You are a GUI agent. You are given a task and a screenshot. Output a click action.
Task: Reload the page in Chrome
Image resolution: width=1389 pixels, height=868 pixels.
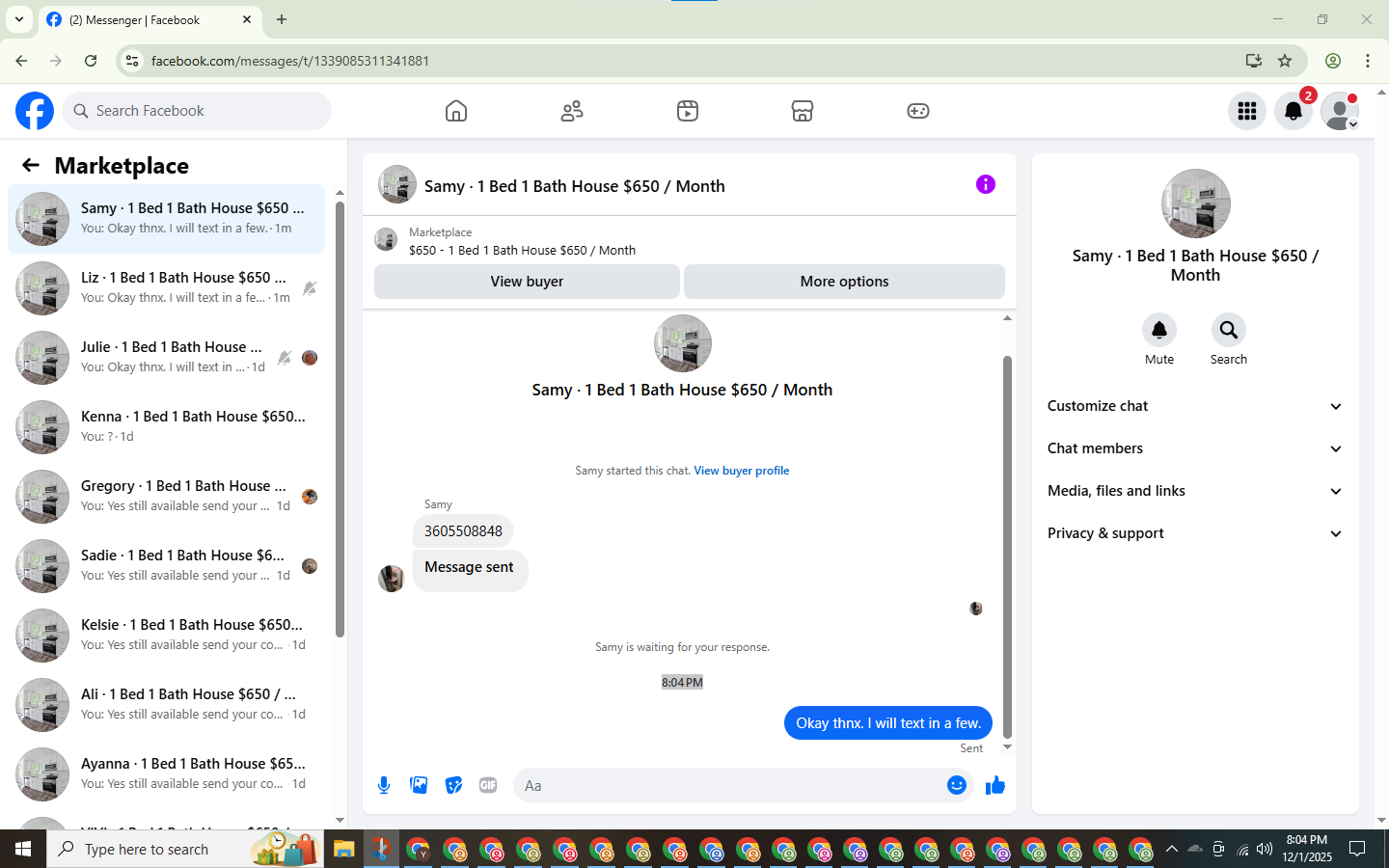pos(91,61)
